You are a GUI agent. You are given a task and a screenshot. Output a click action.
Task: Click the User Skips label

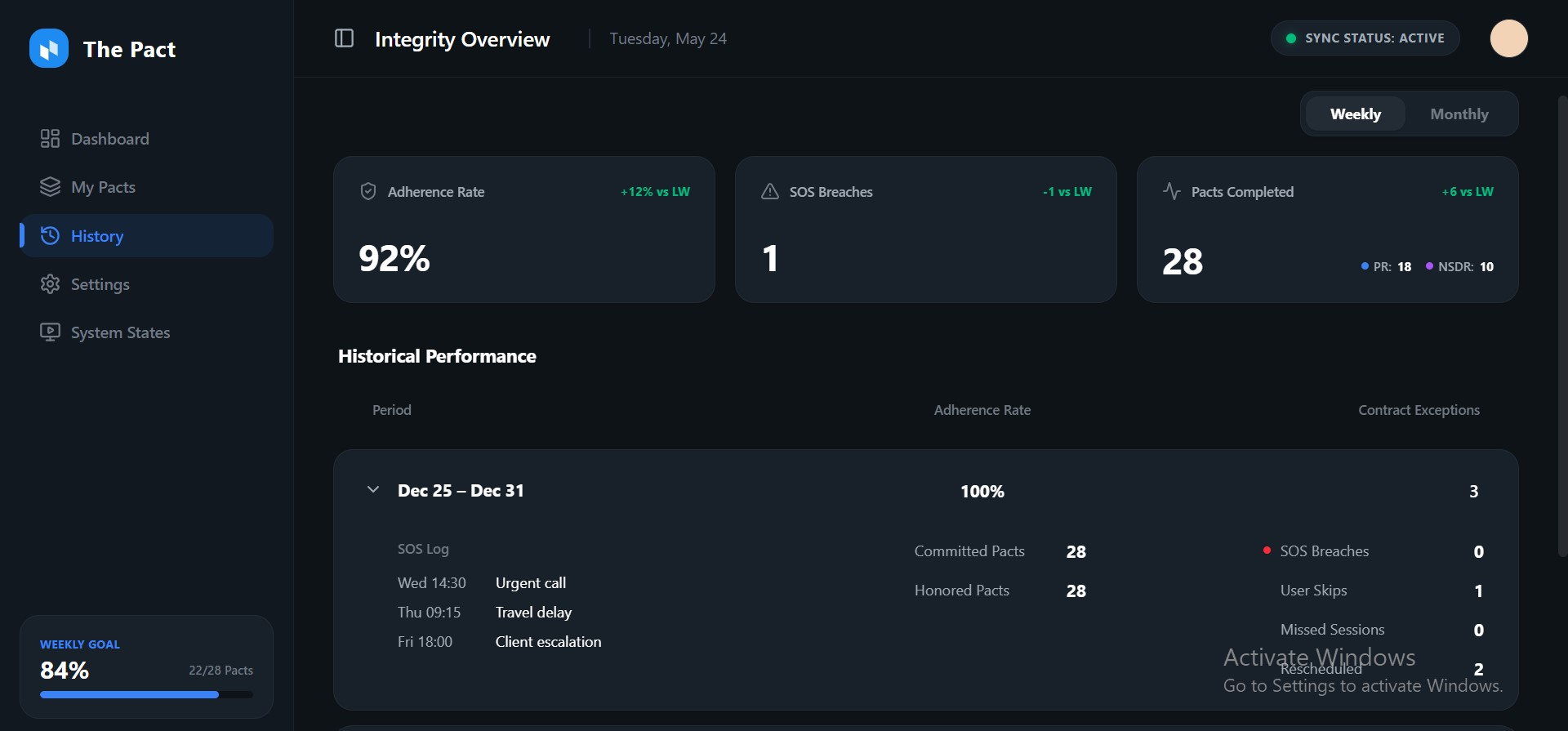(x=1314, y=591)
